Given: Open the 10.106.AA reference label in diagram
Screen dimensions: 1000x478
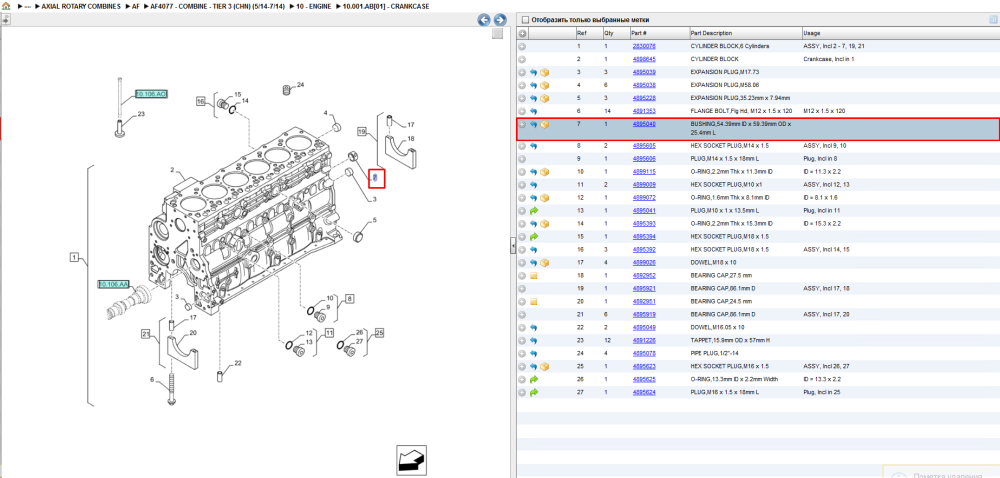Looking at the screenshot, I should [x=114, y=284].
